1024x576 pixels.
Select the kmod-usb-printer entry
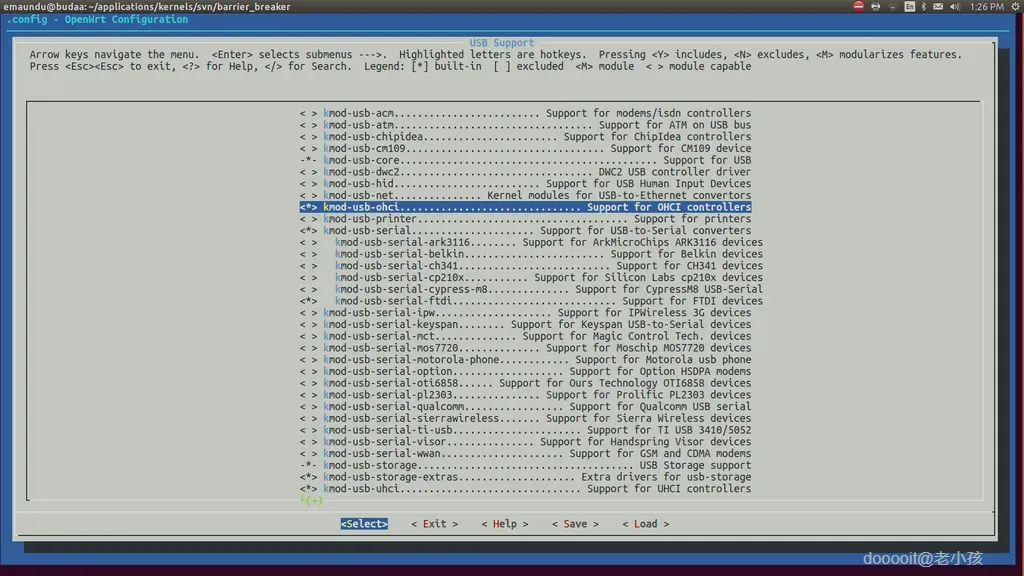point(525,219)
